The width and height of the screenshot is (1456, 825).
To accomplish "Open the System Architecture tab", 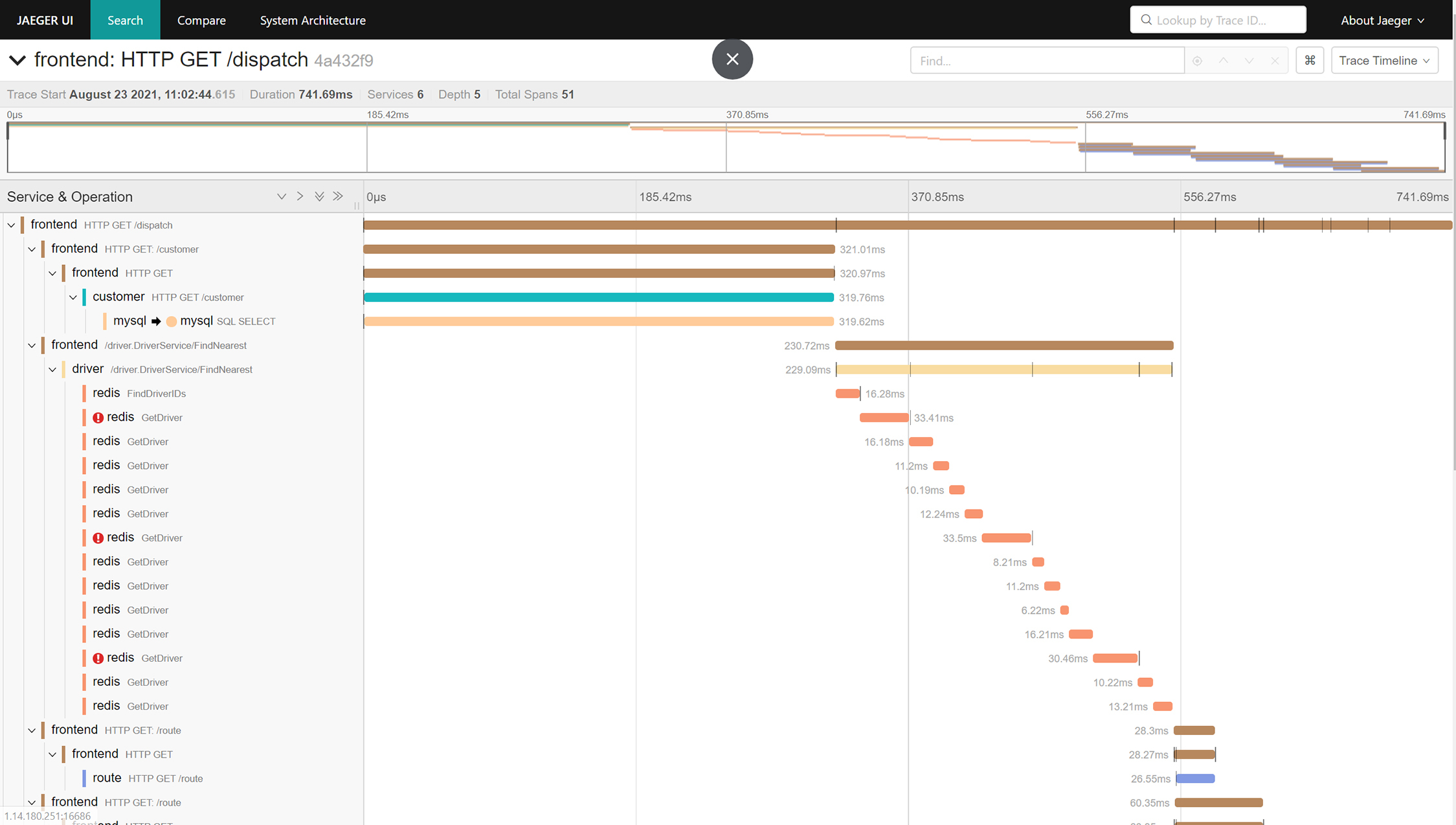I will tap(313, 20).
